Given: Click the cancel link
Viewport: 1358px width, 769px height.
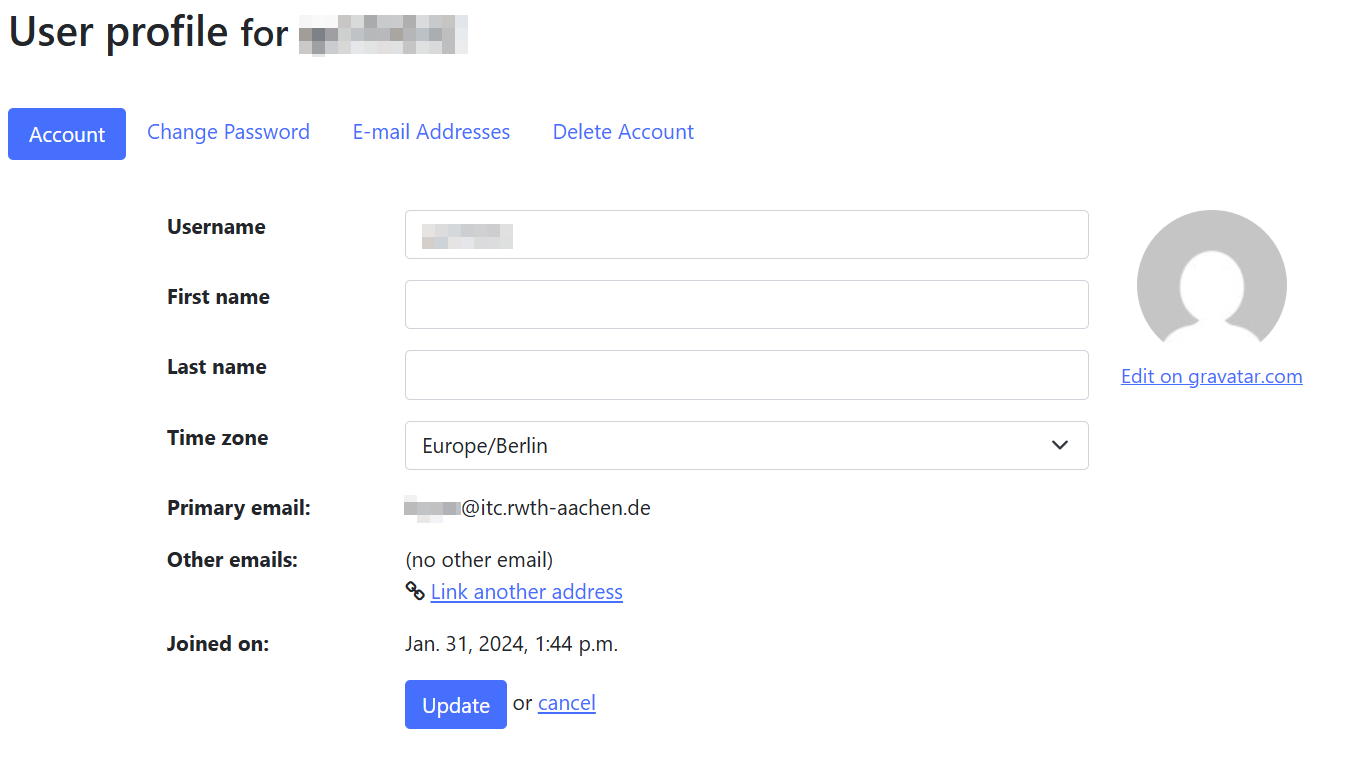Looking at the screenshot, I should pyautogui.click(x=566, y=702).
